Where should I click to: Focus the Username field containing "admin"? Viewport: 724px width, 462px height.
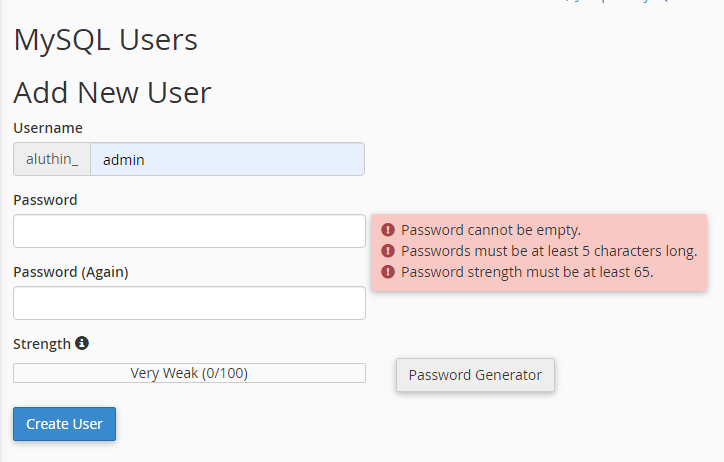[x=227, y=159]
